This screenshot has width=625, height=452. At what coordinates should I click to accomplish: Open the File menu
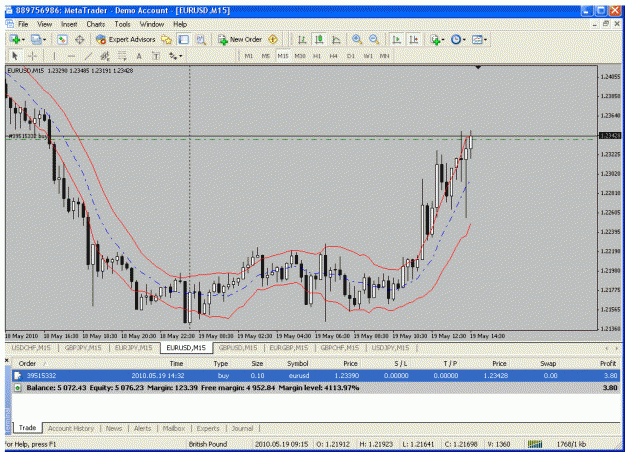tap(23, 24)
